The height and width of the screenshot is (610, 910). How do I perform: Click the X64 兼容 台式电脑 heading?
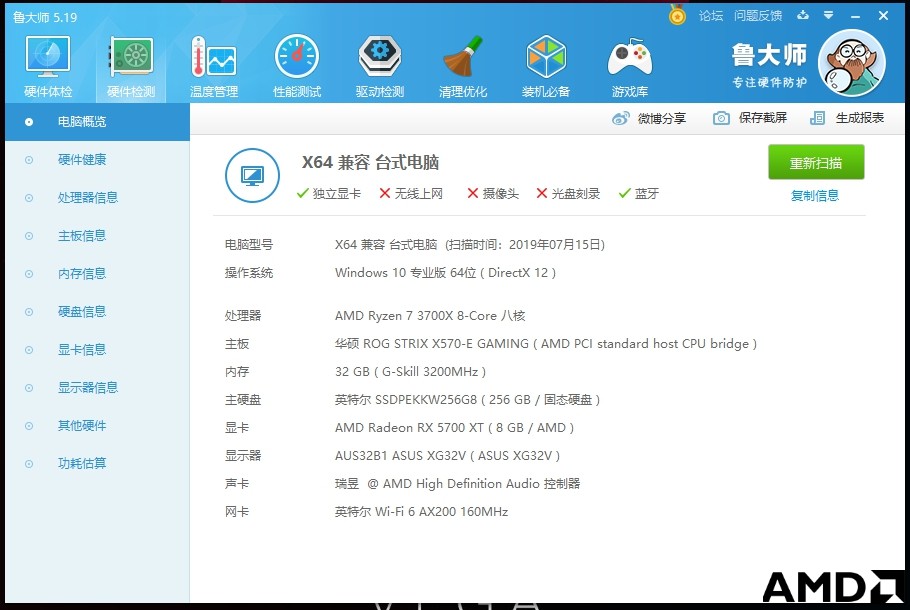click(370, 163)
